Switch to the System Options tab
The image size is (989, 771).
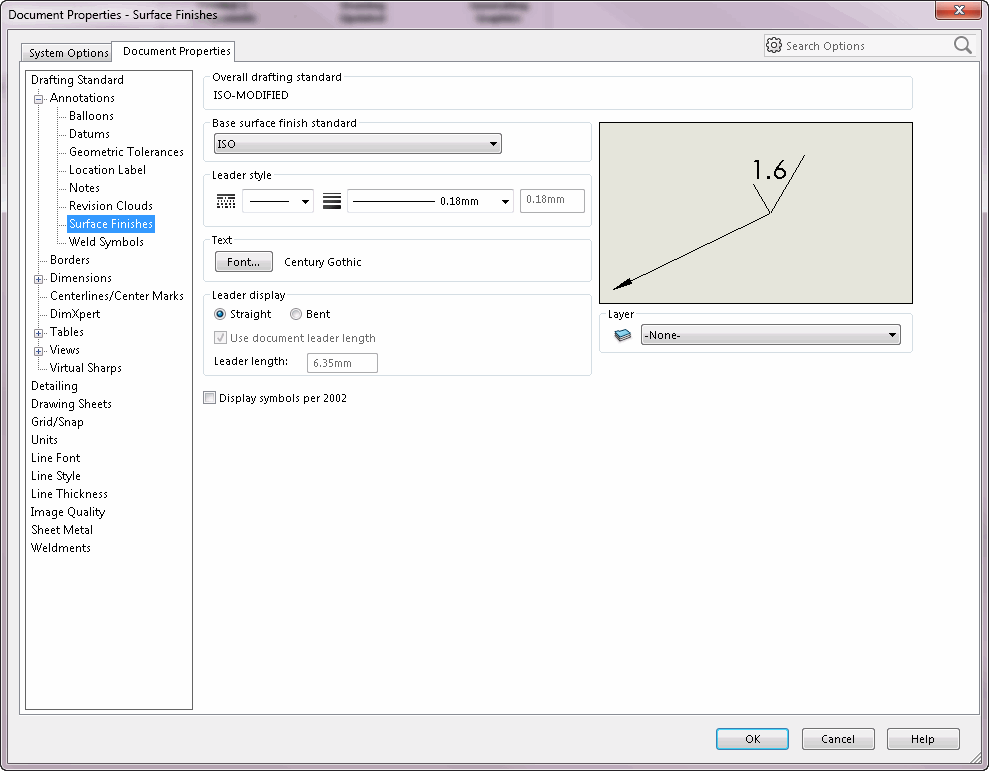(68, 53)
